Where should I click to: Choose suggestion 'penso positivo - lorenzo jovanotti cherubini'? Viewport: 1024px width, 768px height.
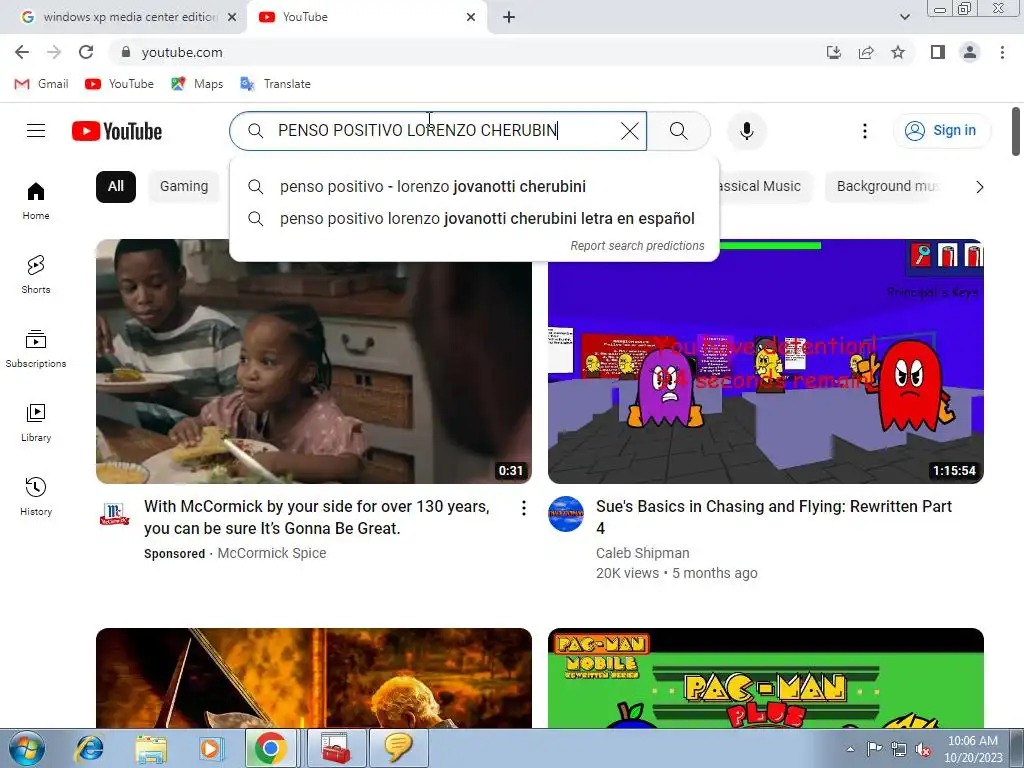[475, 187]
